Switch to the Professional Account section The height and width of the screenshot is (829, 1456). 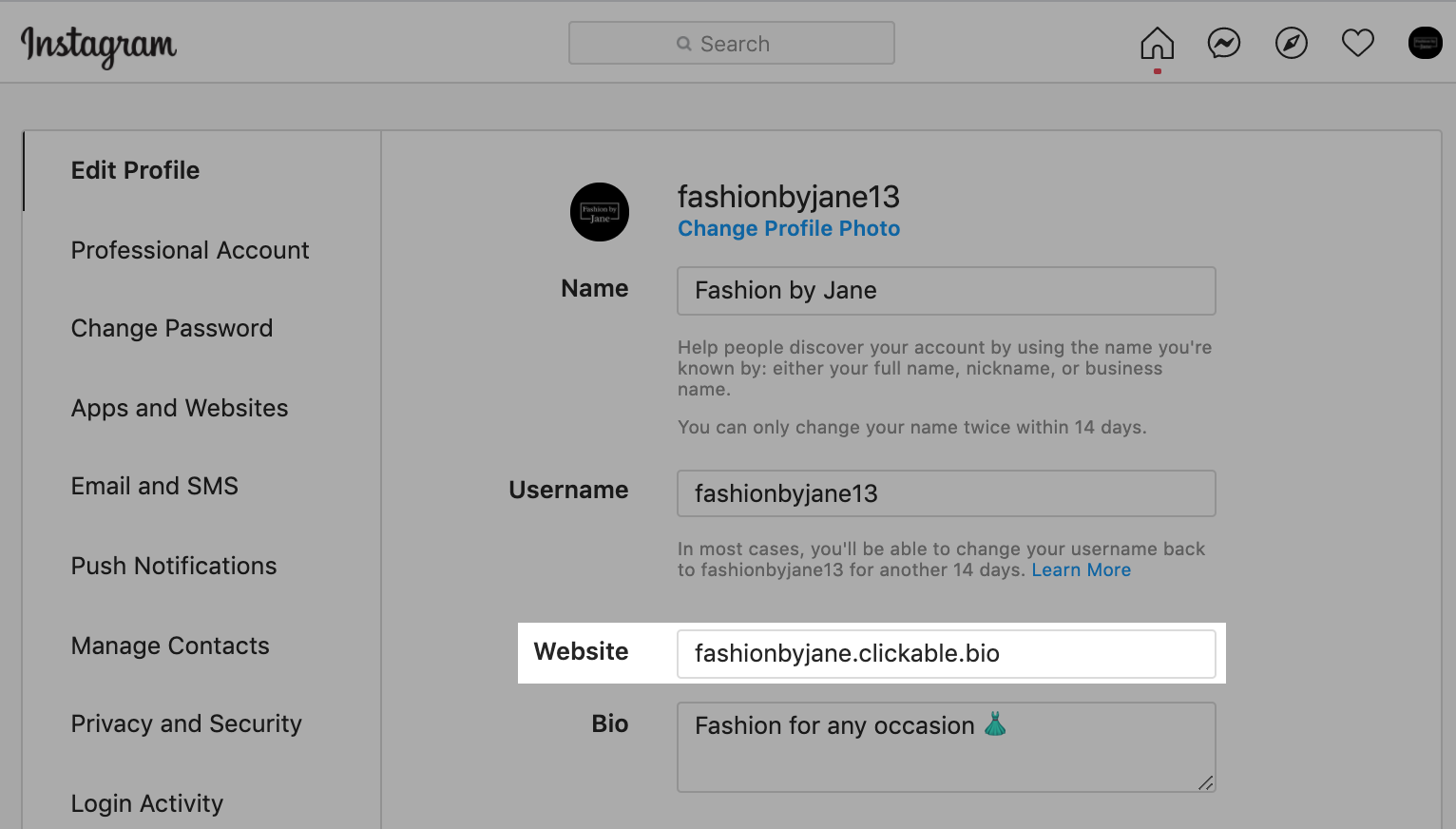click(x=189, y=250)
